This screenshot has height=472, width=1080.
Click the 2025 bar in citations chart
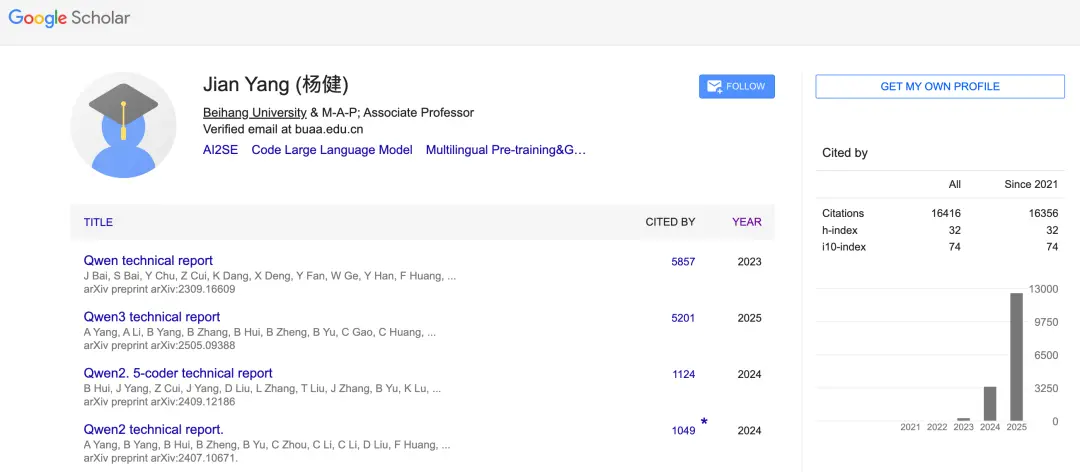[1017, 356]
